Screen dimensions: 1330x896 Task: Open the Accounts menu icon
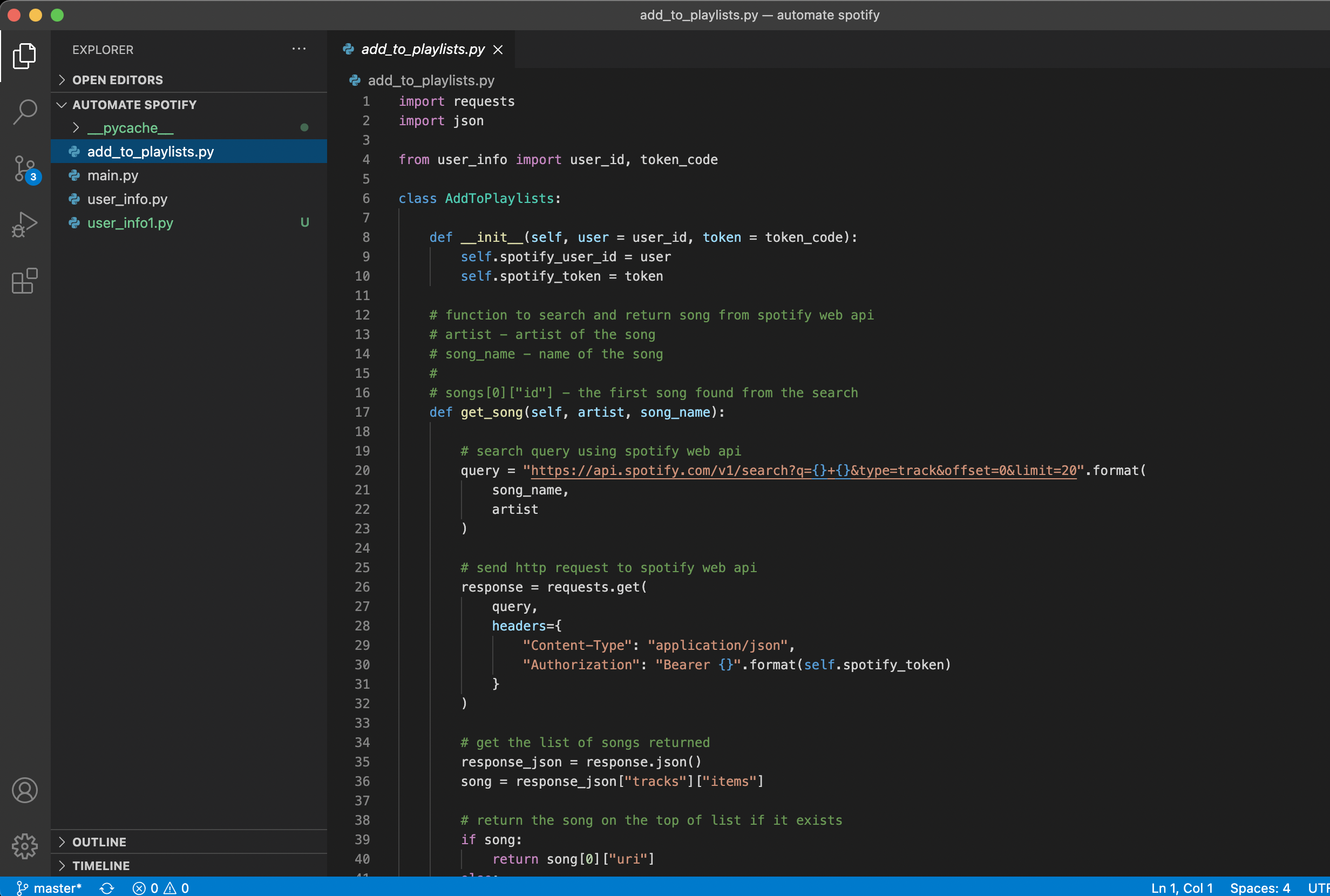point(25,790)
